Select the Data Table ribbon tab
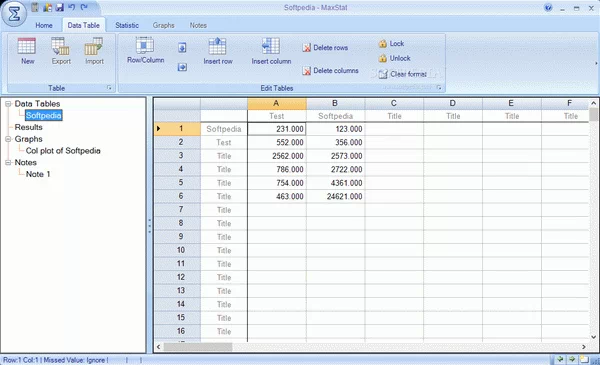 (x=83, y=25)
